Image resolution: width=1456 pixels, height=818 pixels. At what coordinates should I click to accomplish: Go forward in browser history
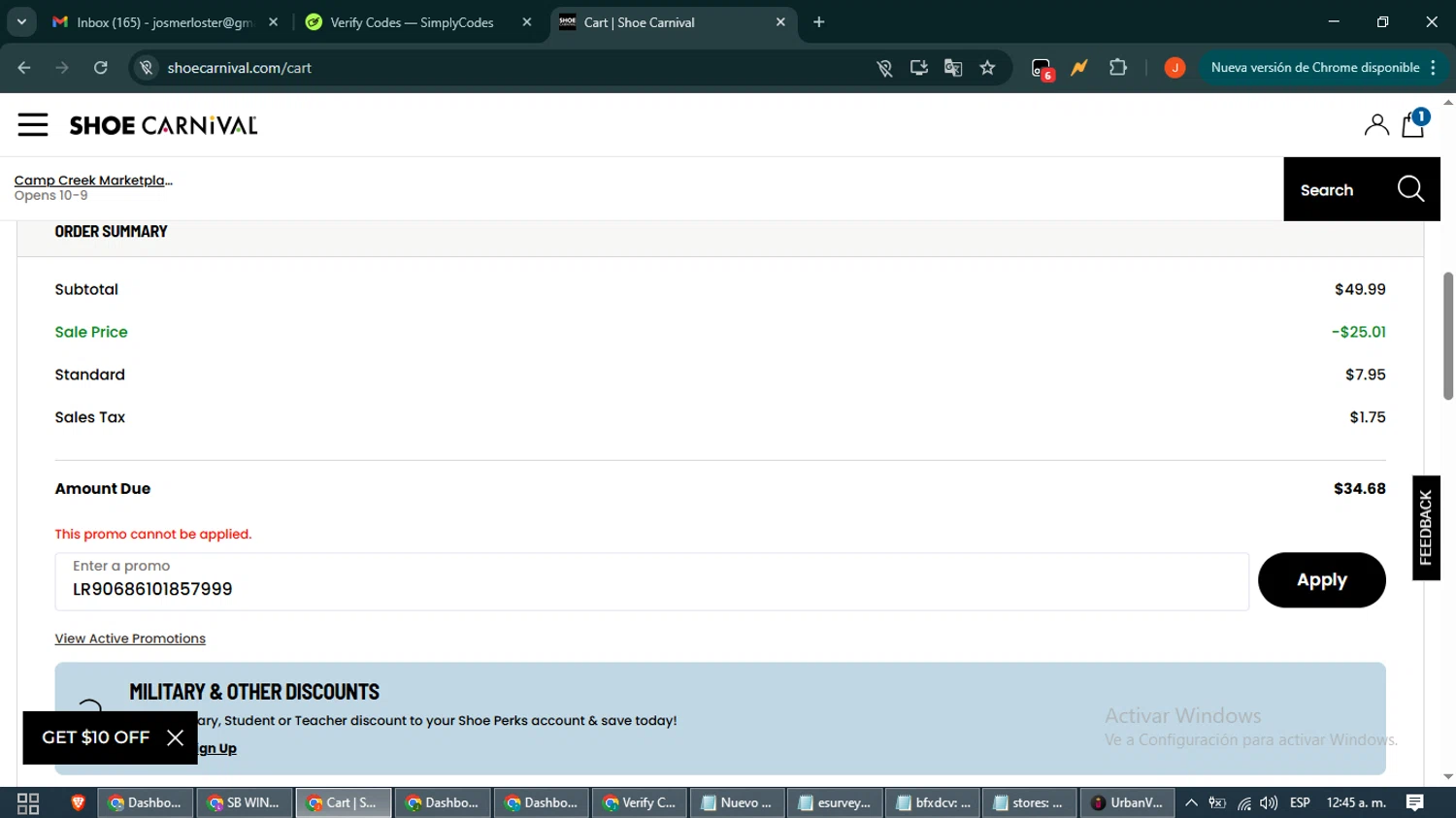[x=62, y=68]
